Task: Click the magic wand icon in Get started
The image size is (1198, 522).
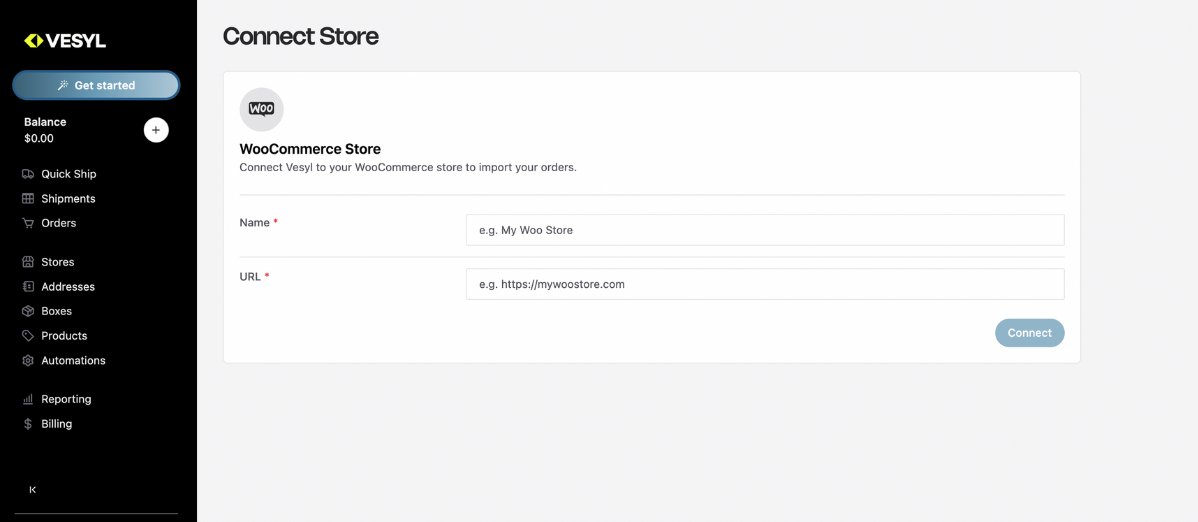Action: 63,86
